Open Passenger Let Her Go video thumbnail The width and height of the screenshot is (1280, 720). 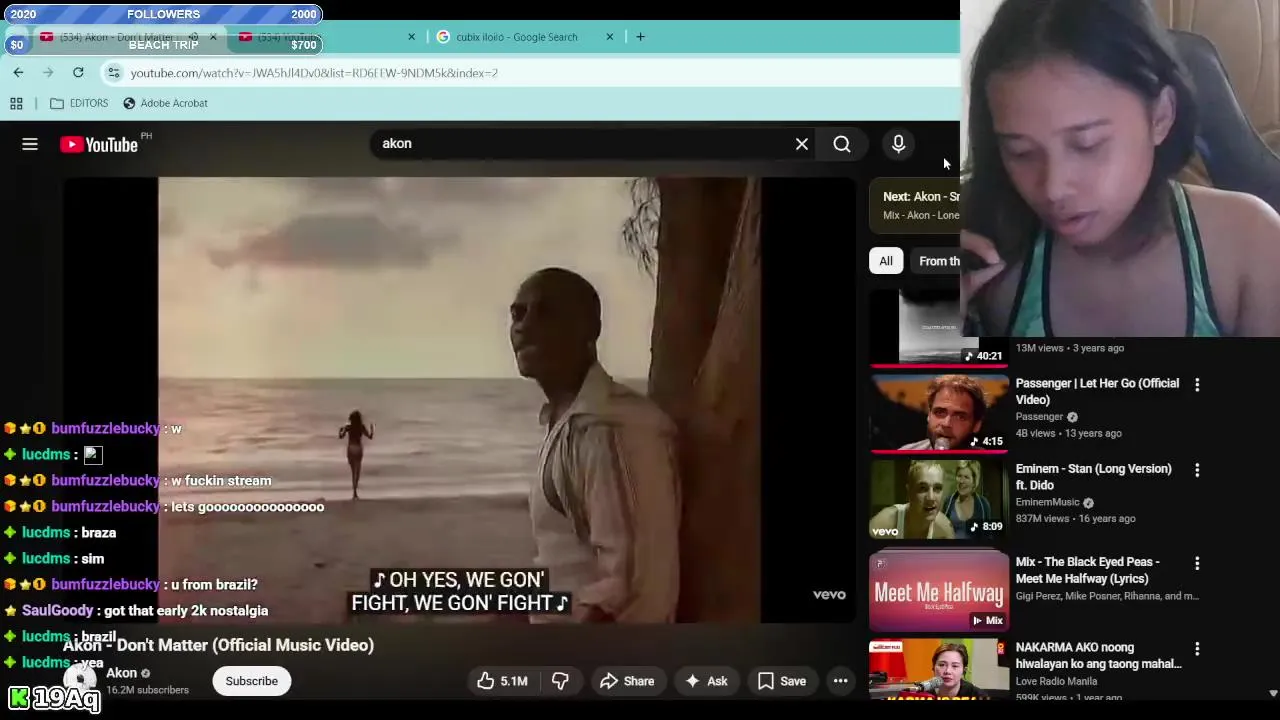(939, 412)
